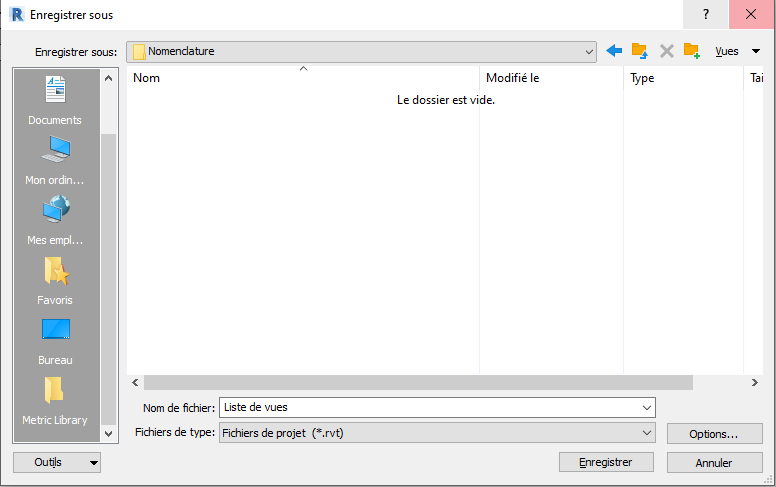Open the network places shortcut
The height and width of the screenshot is (487, 776).
pyautogui.click(x=55, y=221)
